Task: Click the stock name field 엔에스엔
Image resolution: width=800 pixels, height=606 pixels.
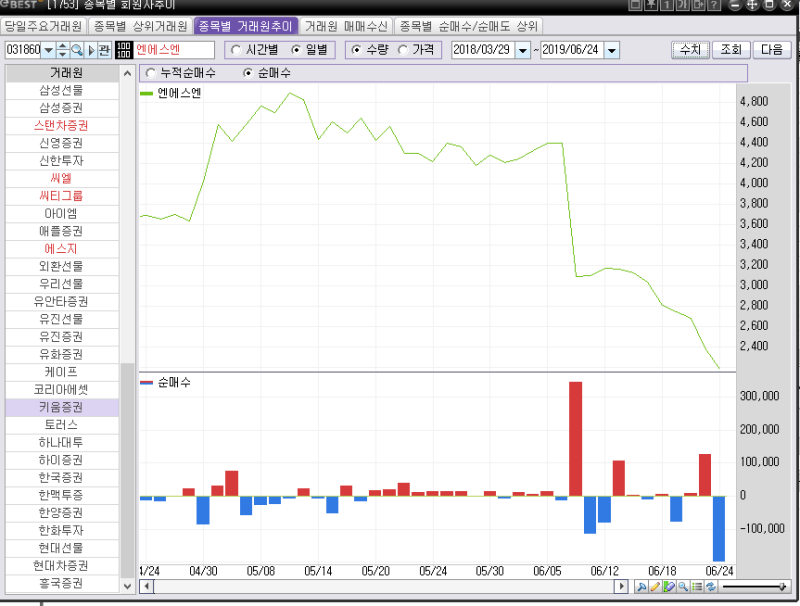Action: pyautogui.click(x=174, y=50)
